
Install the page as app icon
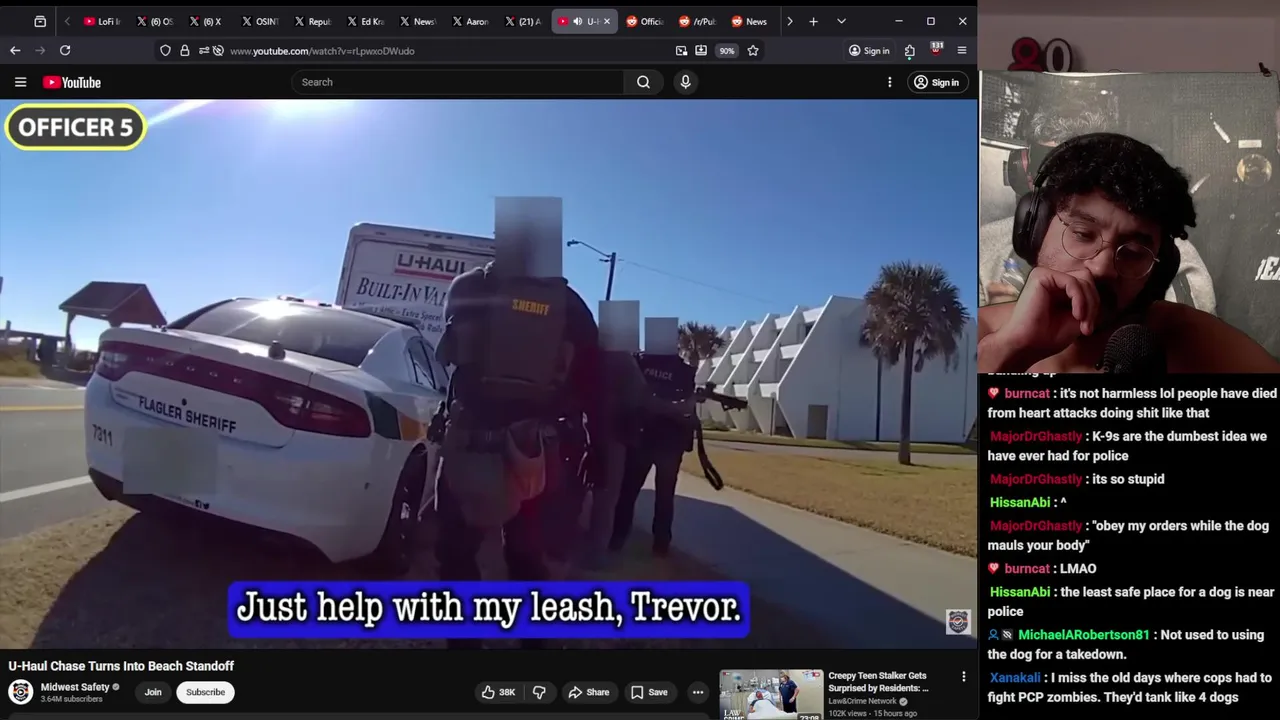(x=701, y=51)
